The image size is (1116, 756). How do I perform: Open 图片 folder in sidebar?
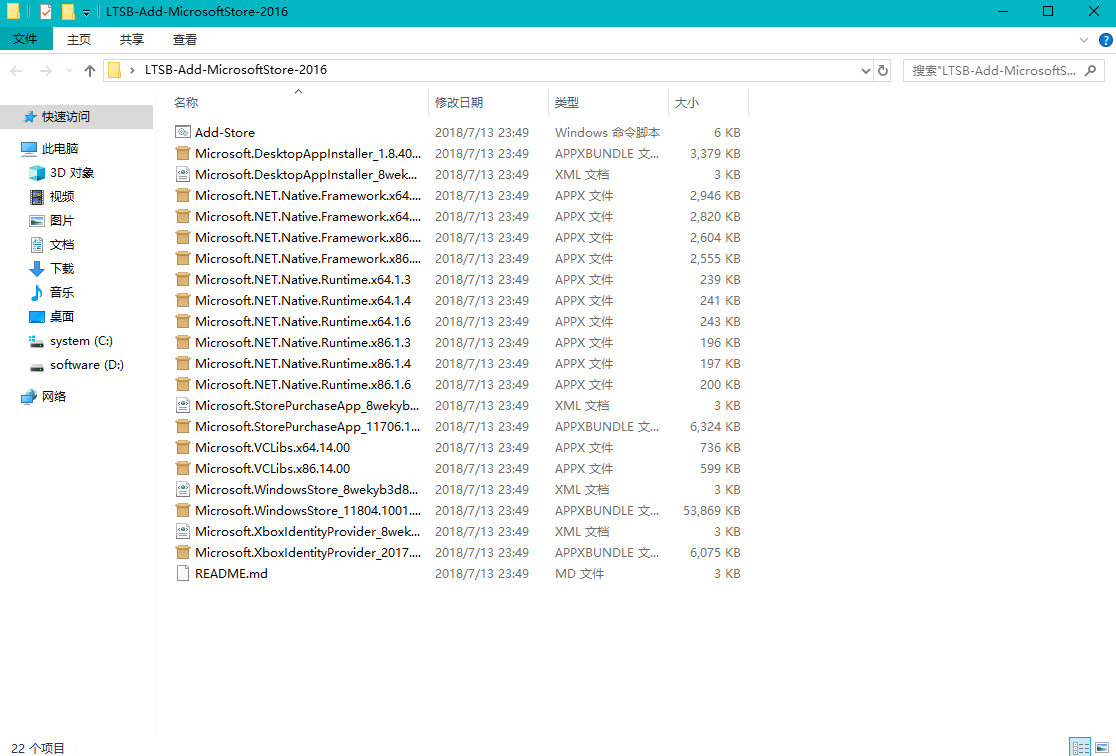point(62,221)
